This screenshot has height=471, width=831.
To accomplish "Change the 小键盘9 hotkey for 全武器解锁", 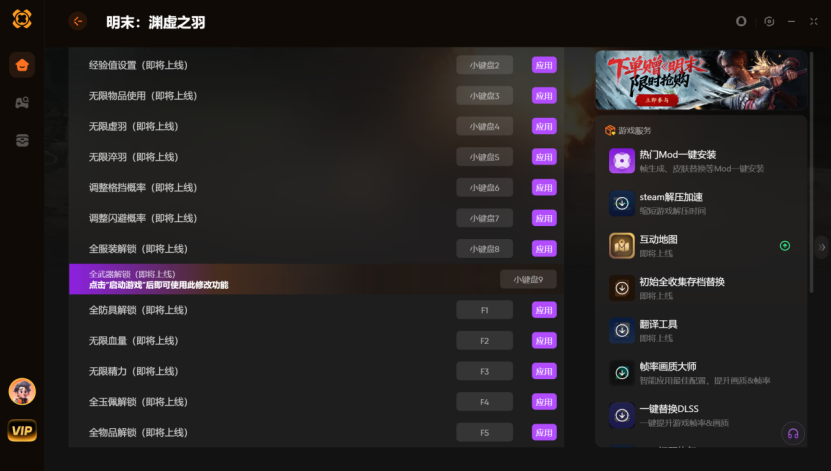I will click(x=528, y=279).
